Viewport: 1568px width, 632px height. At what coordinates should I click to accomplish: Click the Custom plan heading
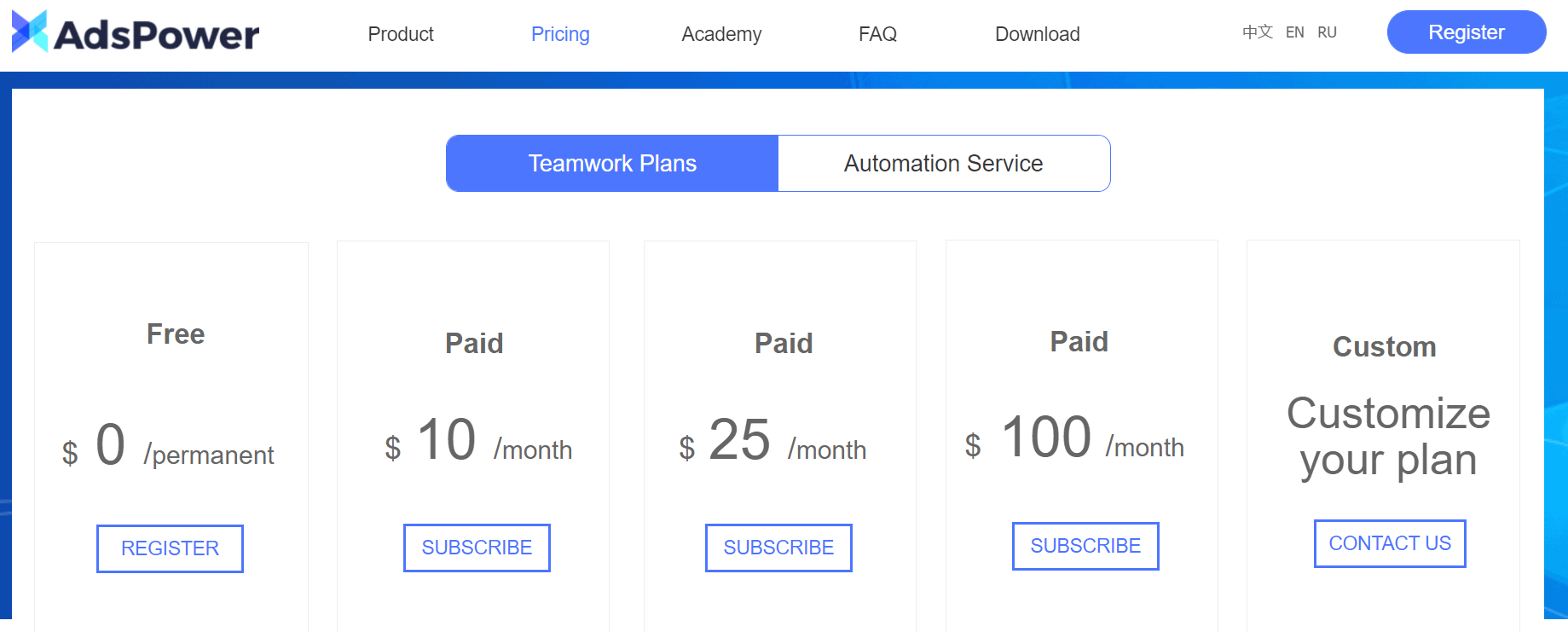(x=1384, y=347)
